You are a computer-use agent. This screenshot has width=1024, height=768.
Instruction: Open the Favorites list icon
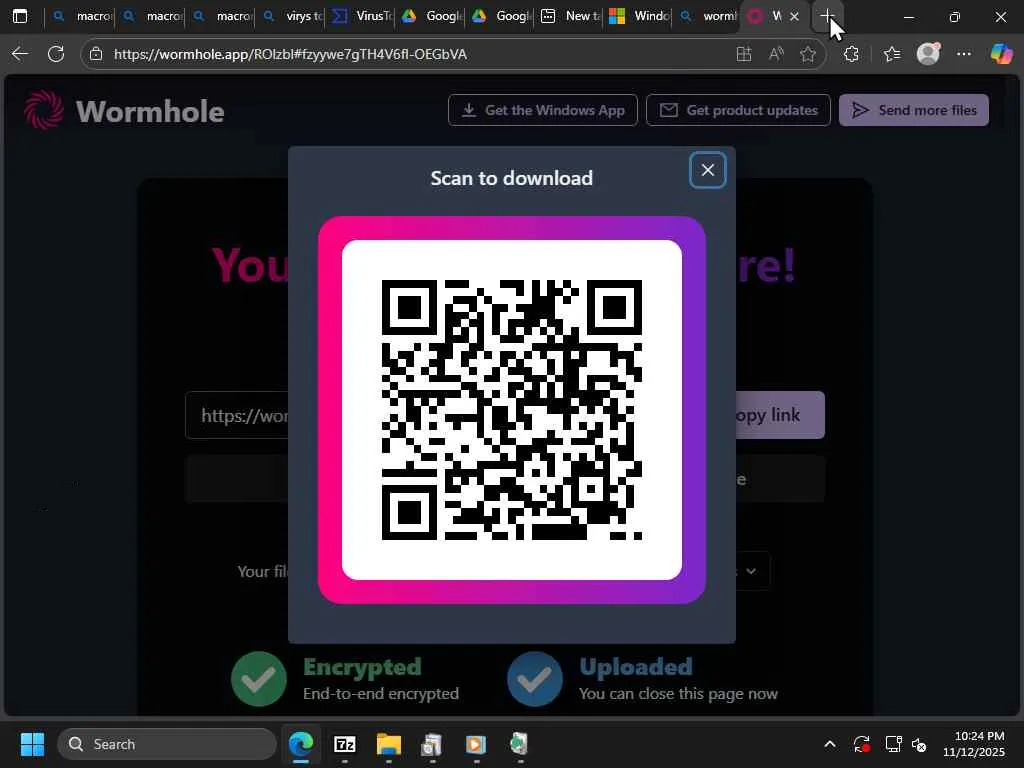coord(892,54)
